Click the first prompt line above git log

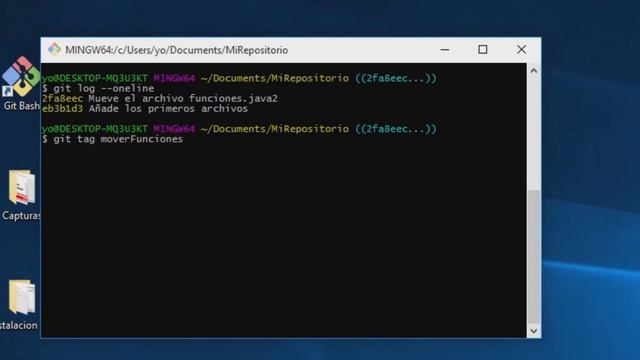point(239,78)
